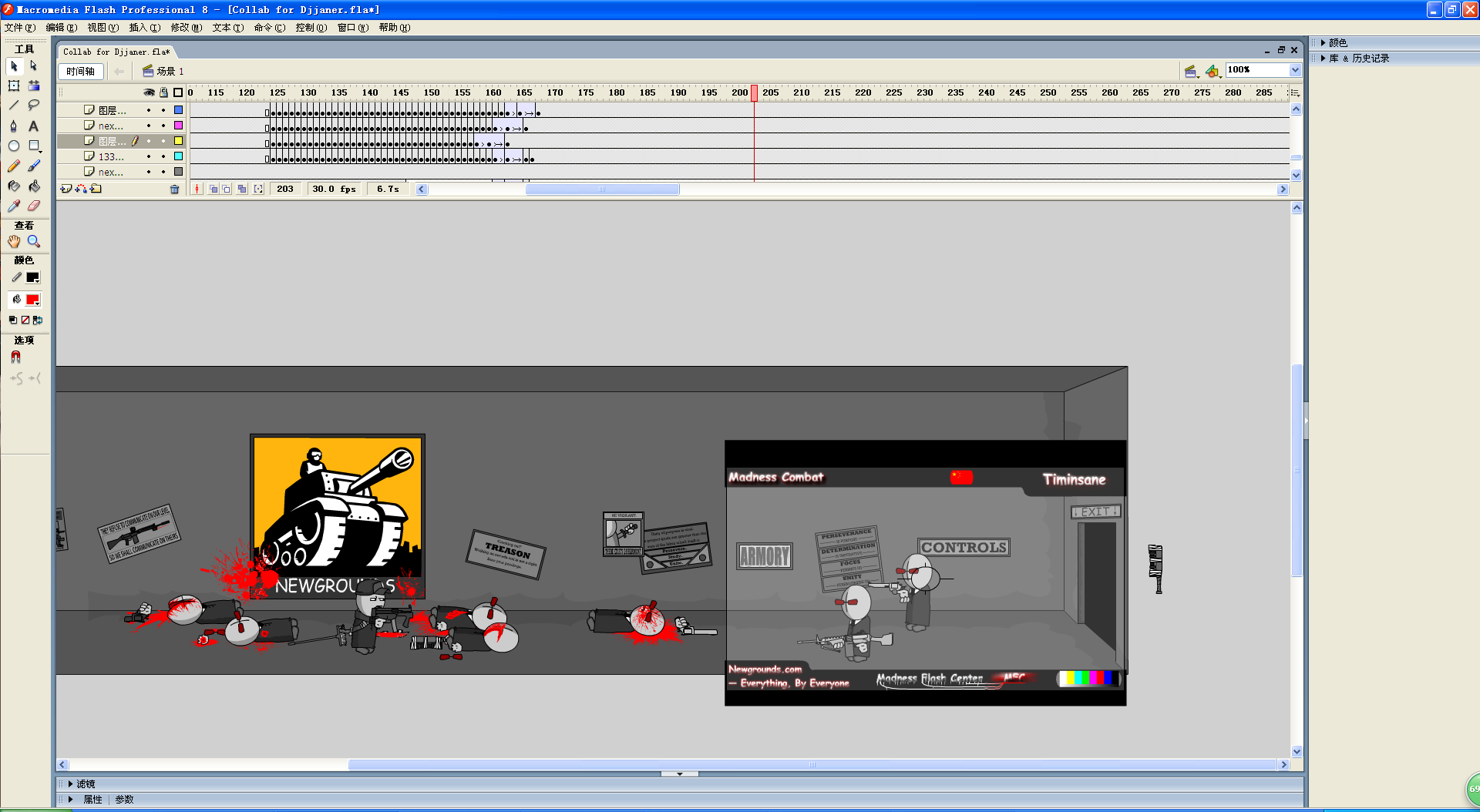Select the Selection arrow tool
Screen dimensions: 1480x812
pos(14,66)
